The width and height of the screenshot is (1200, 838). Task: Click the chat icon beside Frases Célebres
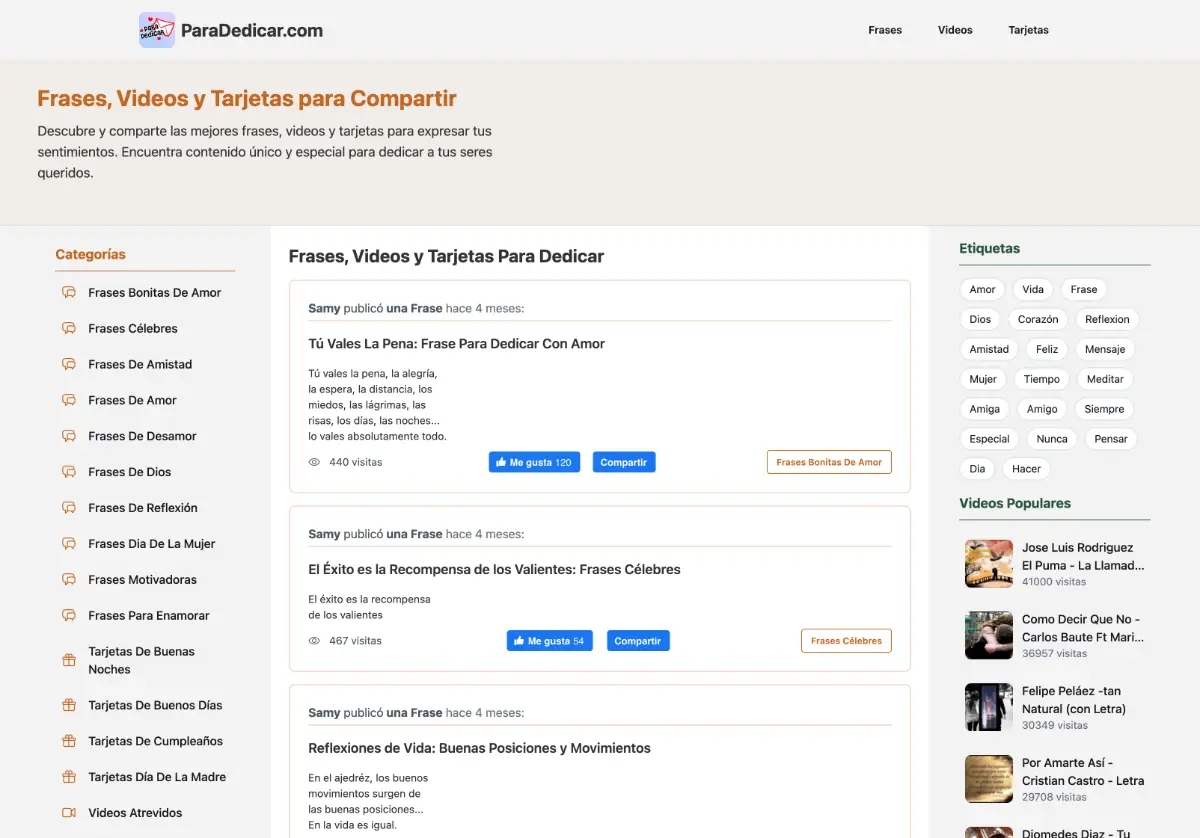pos(69,329)
